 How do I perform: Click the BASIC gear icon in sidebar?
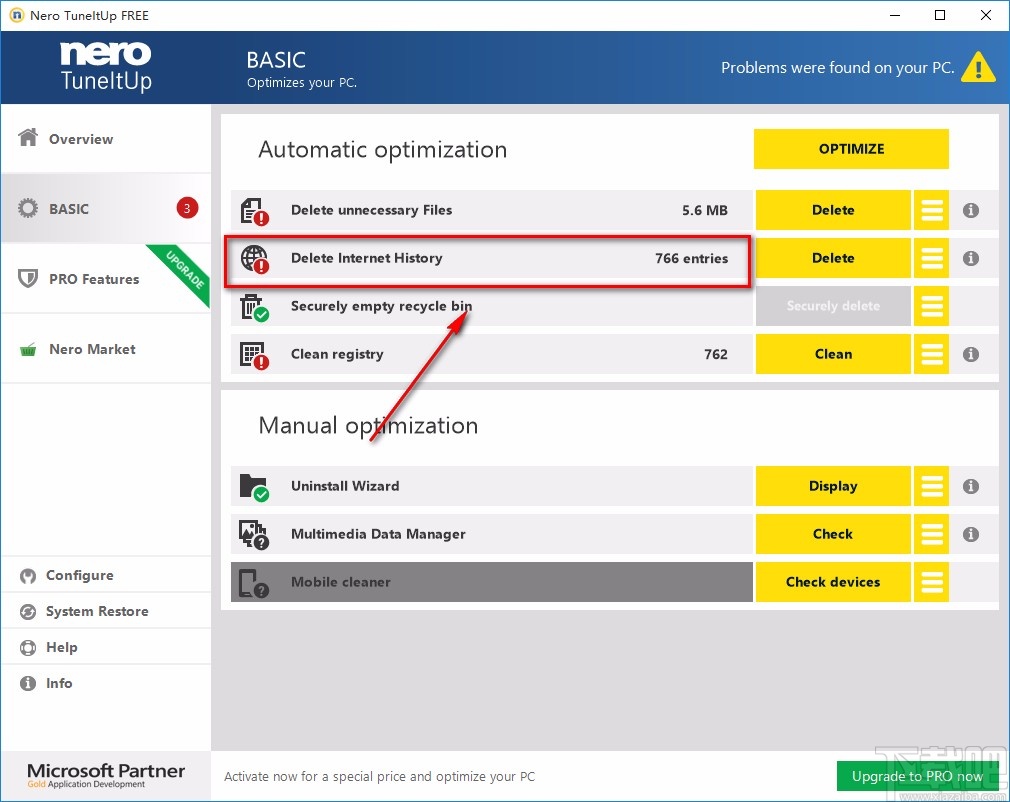click(28, 208)
